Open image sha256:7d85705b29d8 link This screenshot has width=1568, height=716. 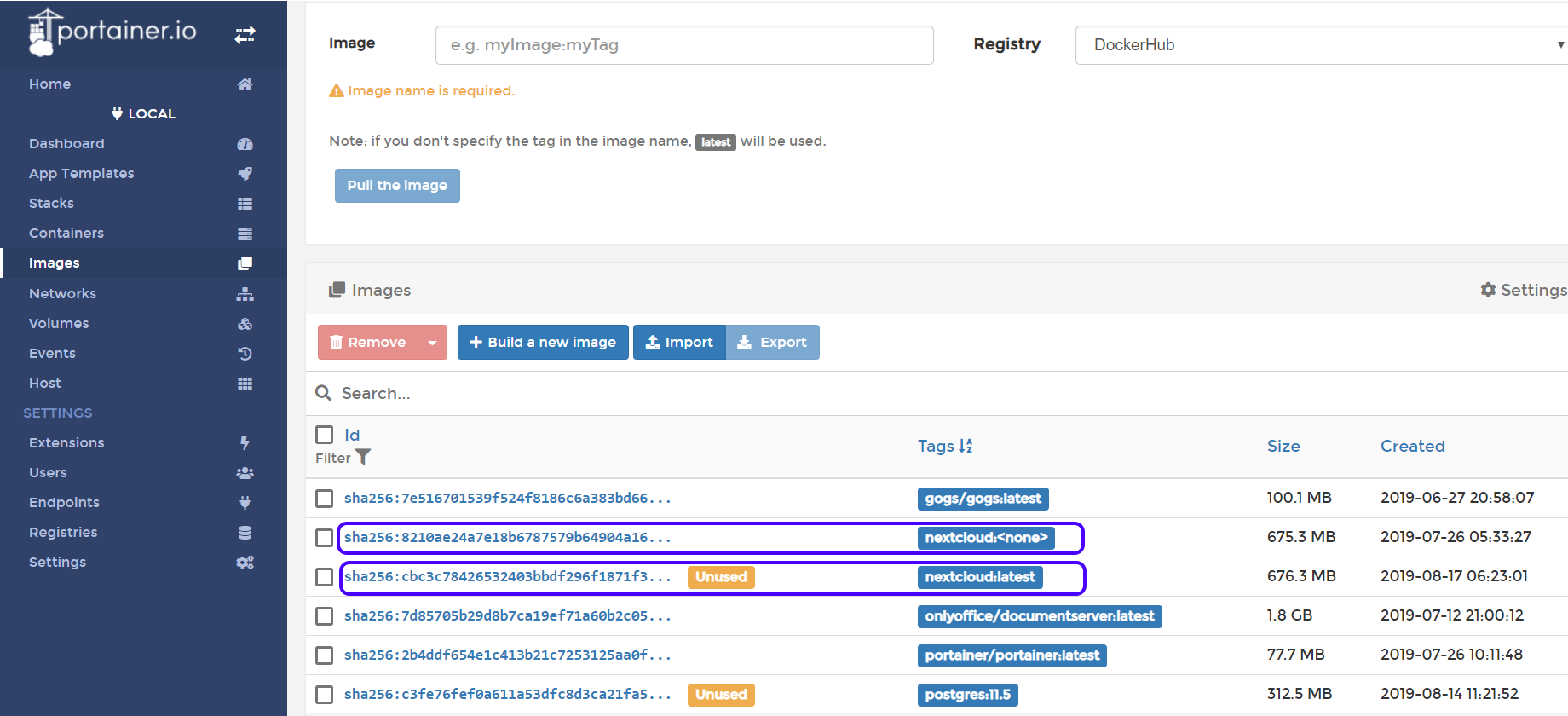tap(508, 616)
